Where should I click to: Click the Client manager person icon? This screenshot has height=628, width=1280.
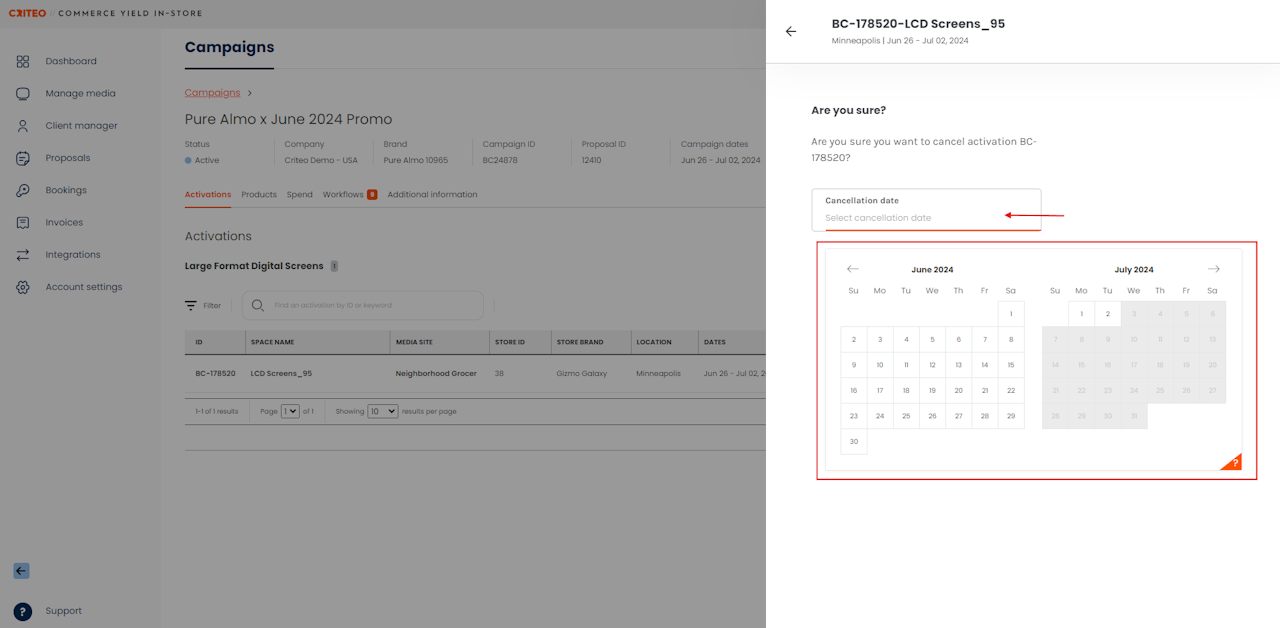23,126
